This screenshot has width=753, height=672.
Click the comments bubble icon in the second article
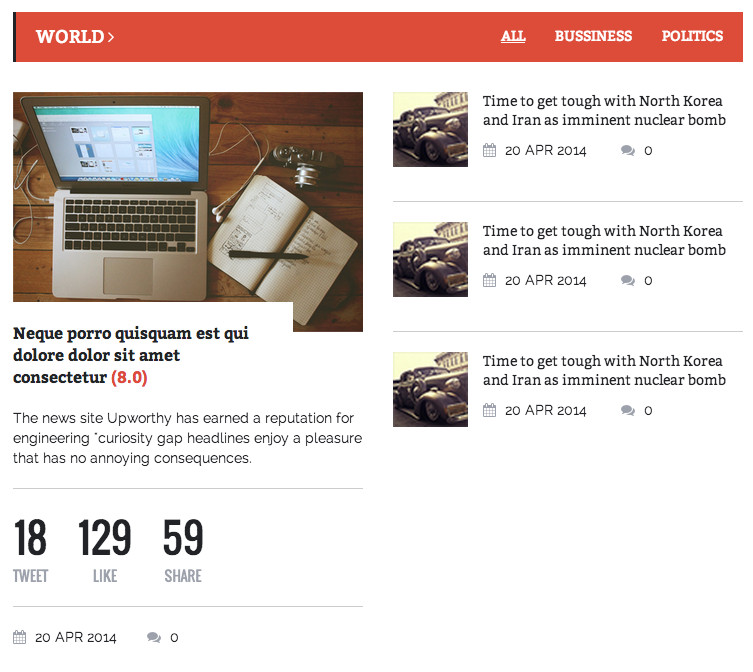628,281
